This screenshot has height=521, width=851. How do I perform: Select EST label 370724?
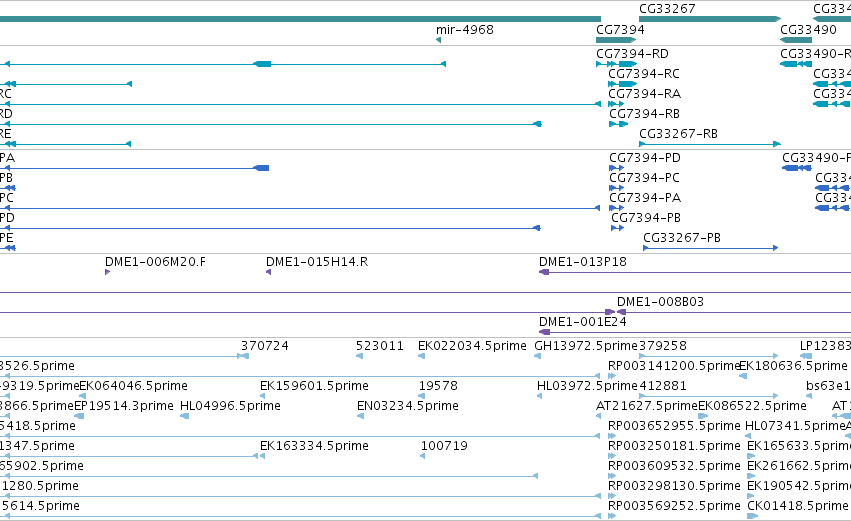coord(265,346)
